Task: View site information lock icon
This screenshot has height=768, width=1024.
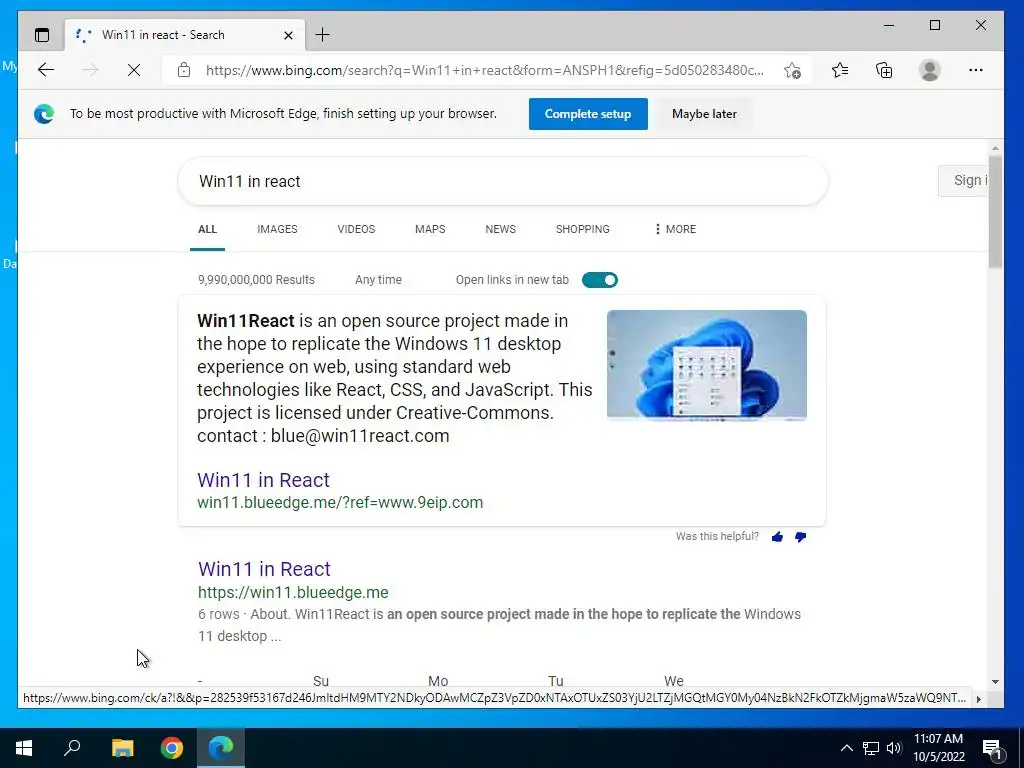Action: pyautogui.click(x=184, y=70)
